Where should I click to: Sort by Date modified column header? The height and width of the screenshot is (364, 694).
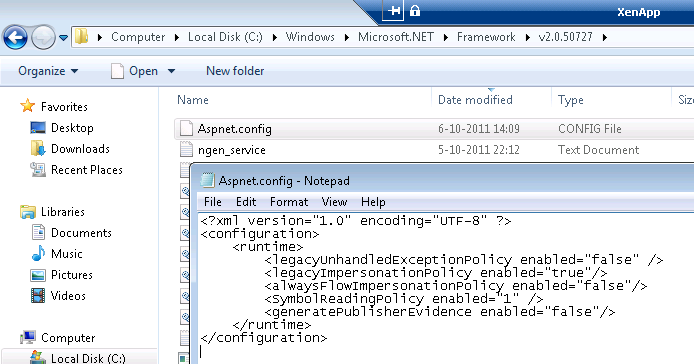coord(475,100)
